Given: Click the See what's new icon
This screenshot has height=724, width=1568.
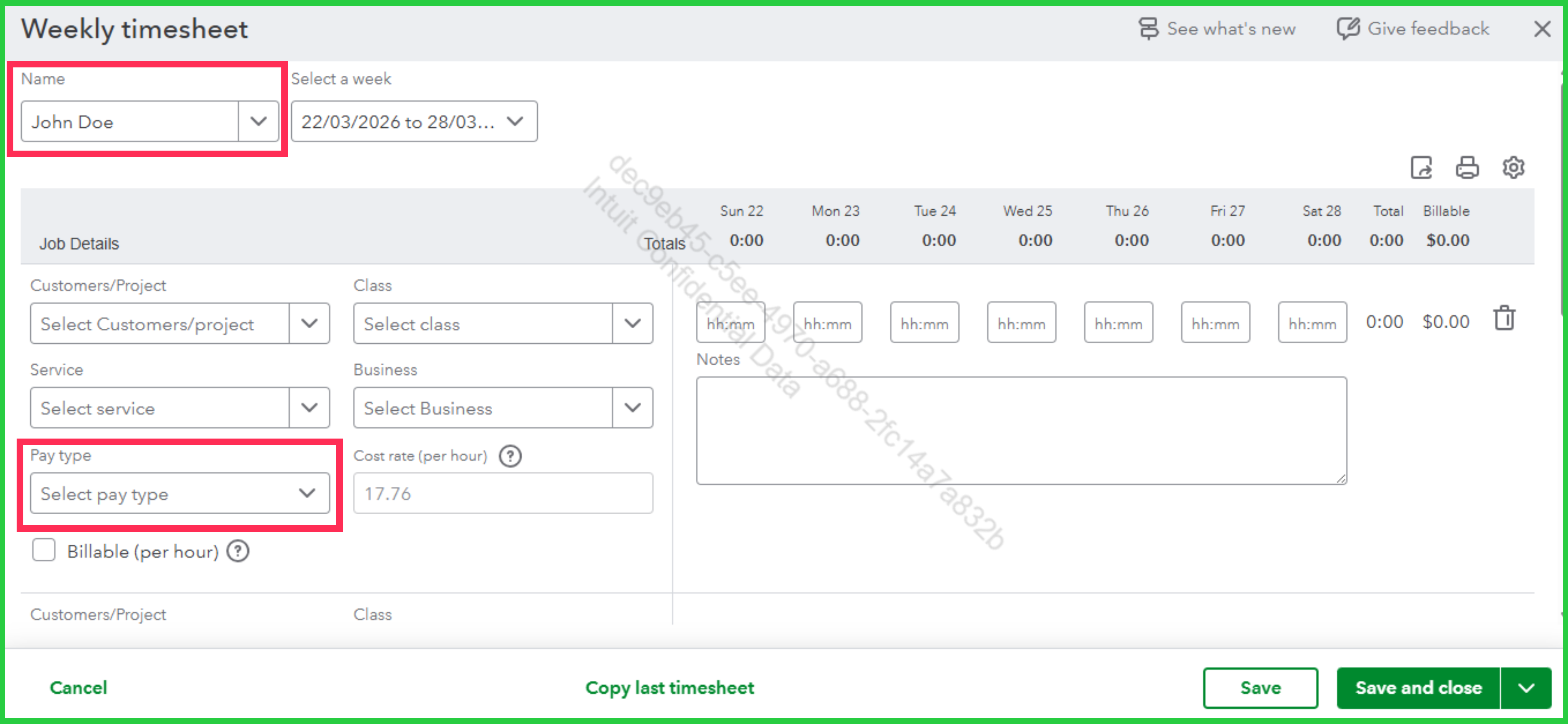Looking at the screenshot, I should pos(1148,29).
